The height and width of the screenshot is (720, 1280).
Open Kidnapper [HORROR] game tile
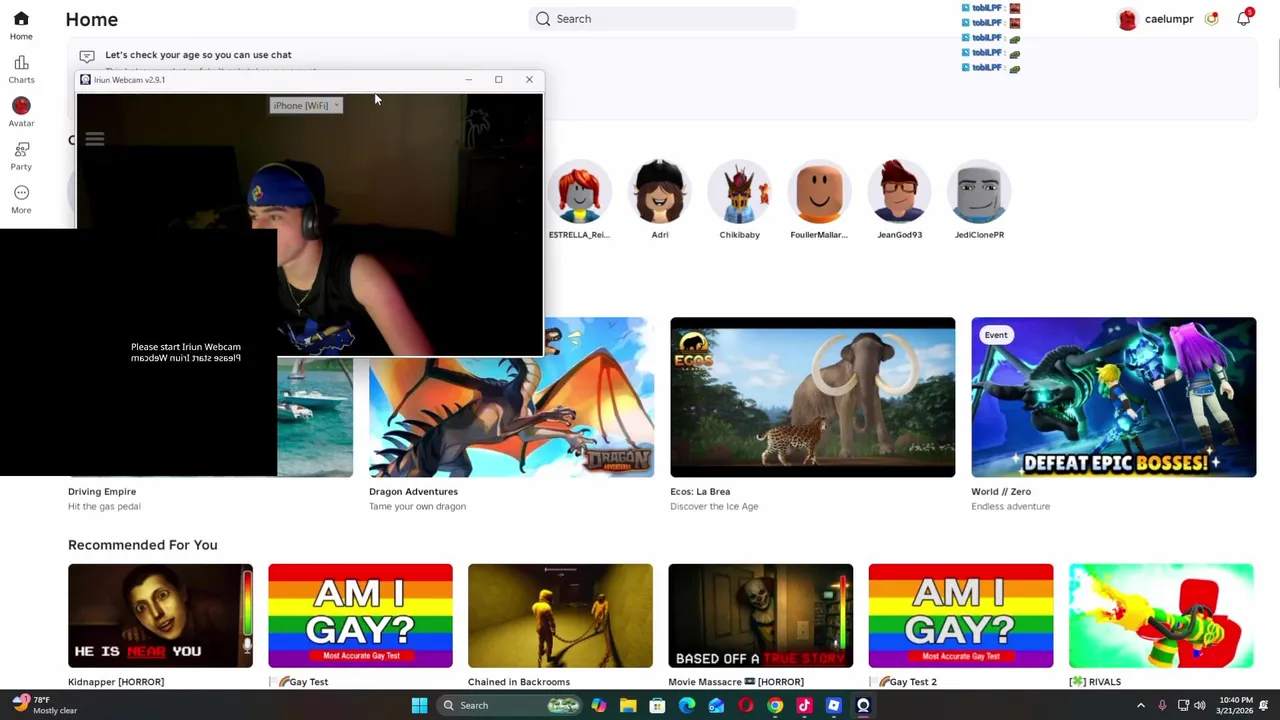point(160,615)
